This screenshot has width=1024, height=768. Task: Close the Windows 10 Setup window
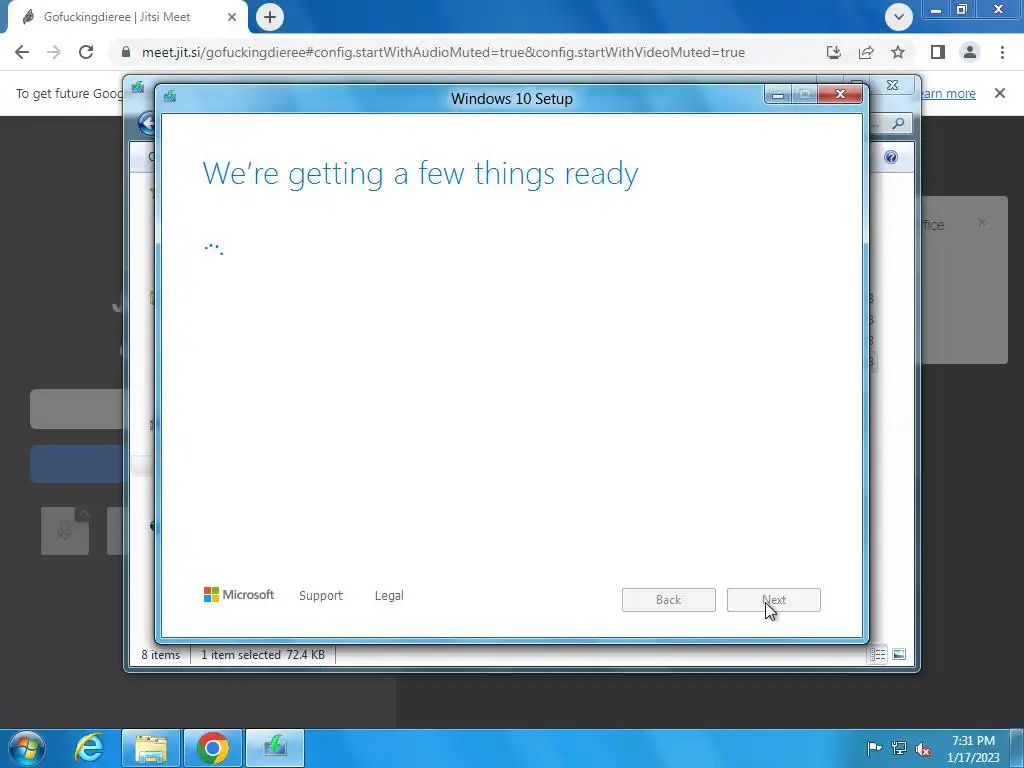(840, 95)
